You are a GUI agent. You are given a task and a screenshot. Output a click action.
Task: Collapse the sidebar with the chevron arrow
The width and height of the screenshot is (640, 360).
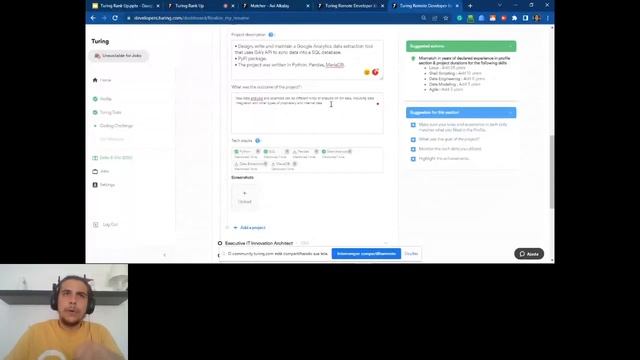point(164,255)
